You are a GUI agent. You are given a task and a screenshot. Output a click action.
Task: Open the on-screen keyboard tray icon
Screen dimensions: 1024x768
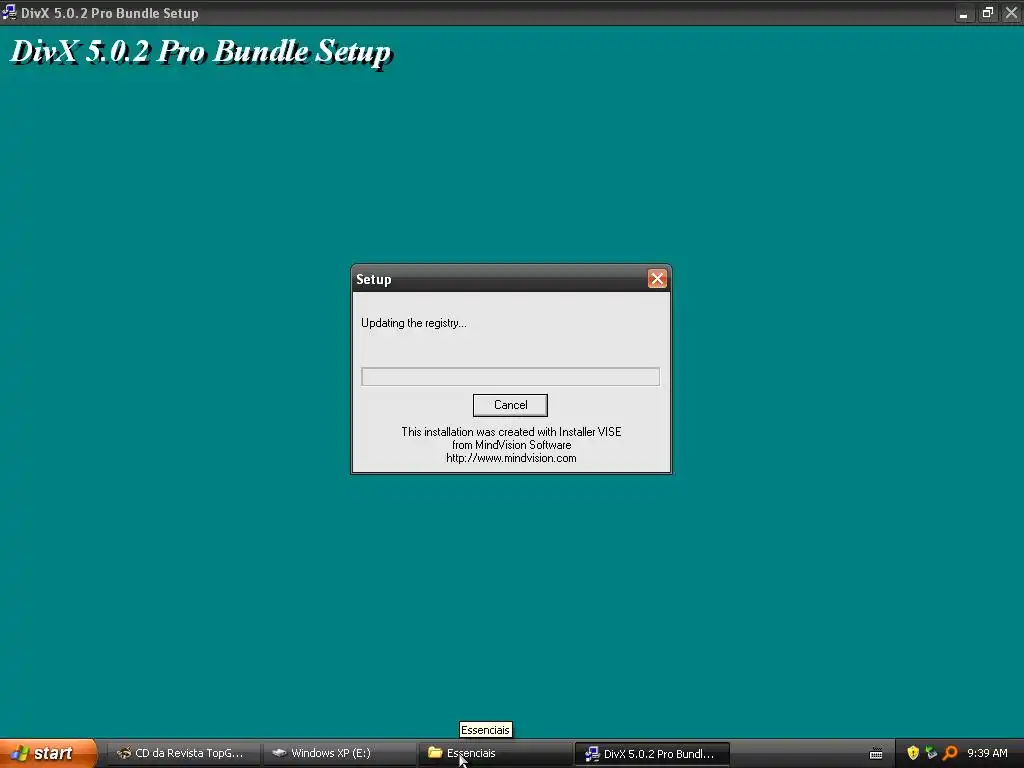tap(876, 754)
